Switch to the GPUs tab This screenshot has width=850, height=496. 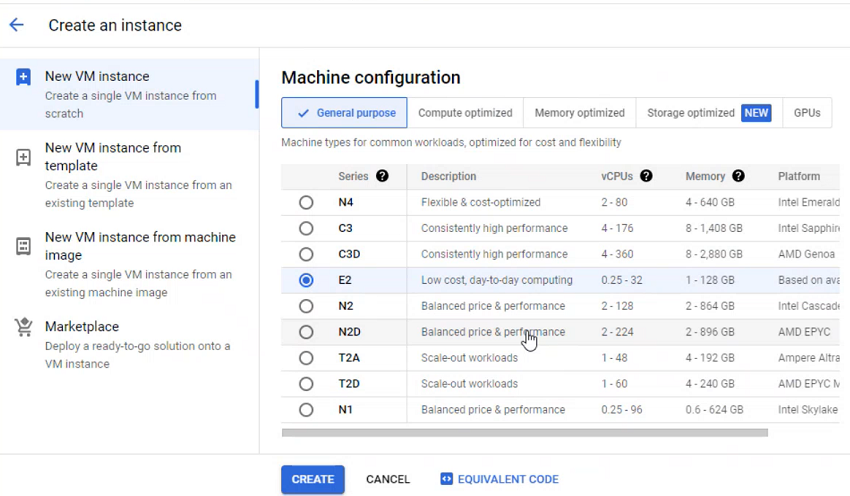tap(807, 113)
